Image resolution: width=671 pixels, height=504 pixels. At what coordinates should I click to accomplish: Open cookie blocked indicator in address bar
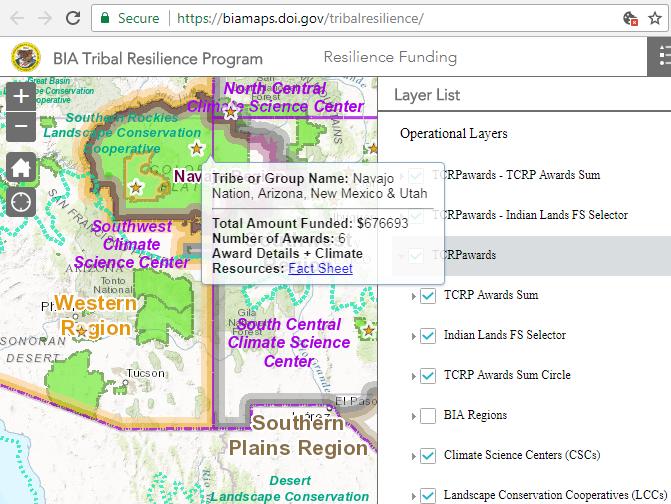[x=630, y=18]
